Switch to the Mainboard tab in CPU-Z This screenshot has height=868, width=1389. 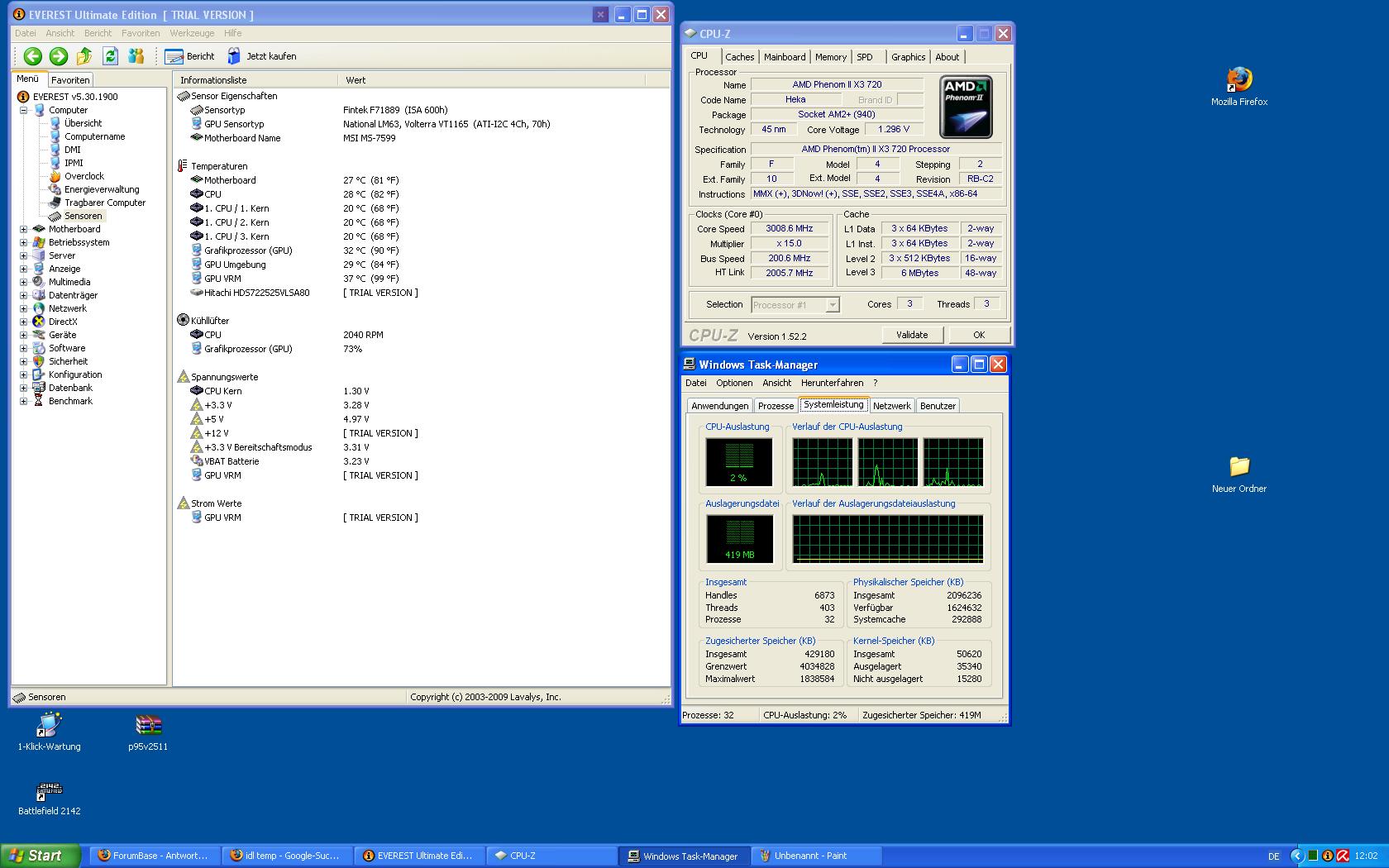785,57
